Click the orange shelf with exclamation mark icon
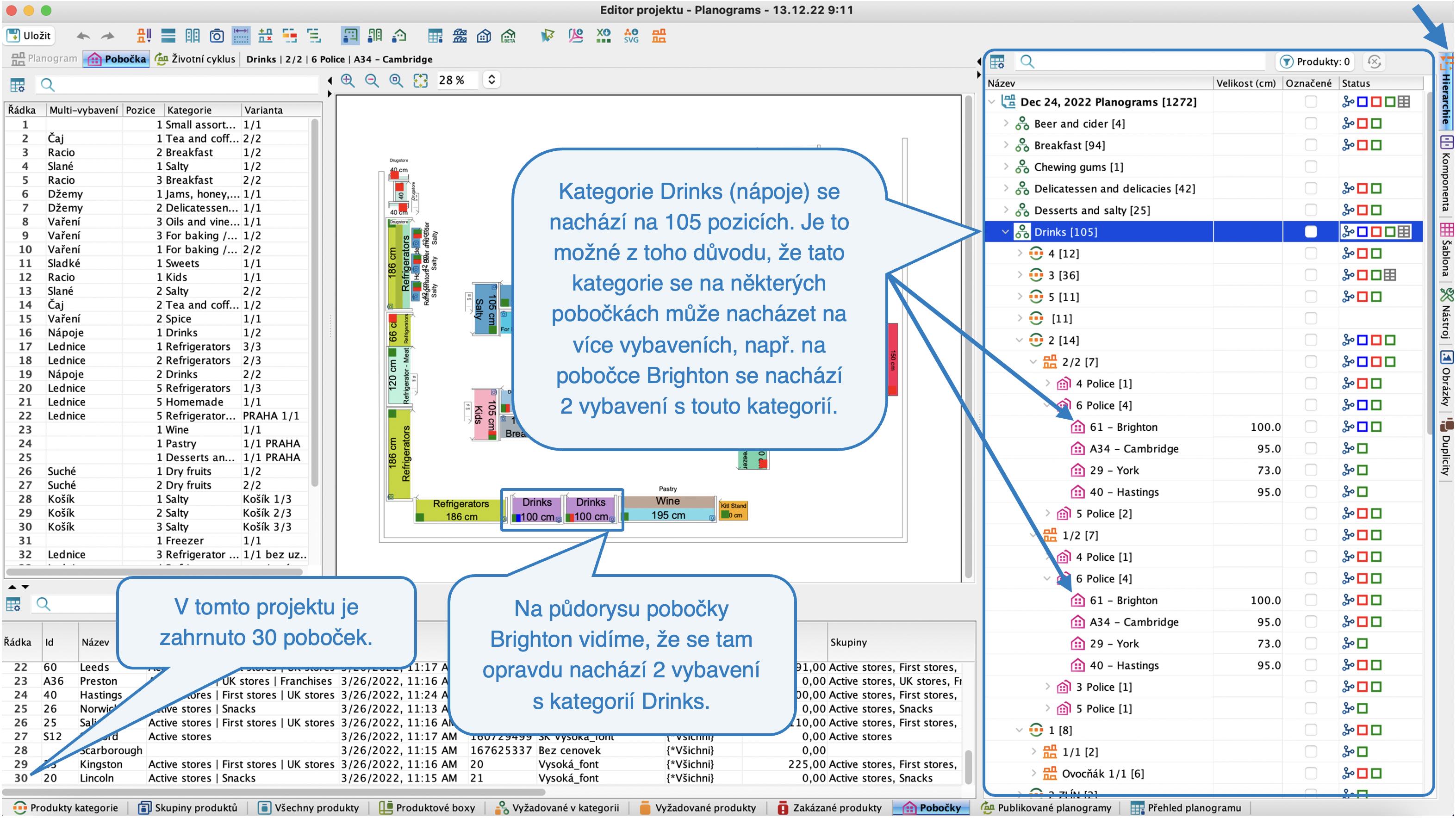The image size is (1456, 818). coord(143,36)
